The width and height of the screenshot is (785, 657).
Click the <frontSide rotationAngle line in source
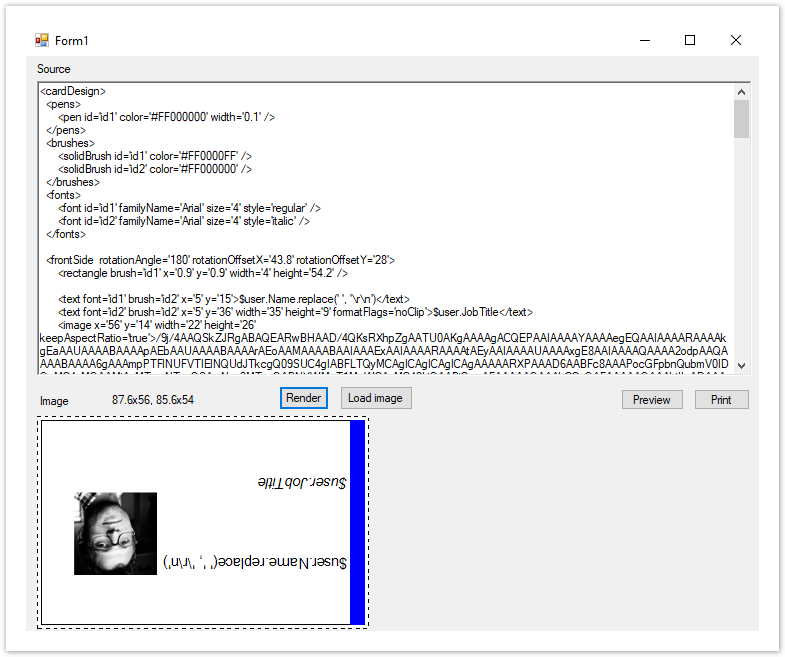tap(220, 260)
